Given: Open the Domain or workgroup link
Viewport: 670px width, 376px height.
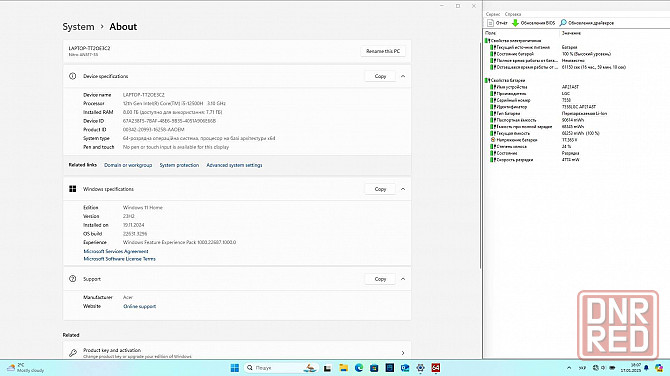Looking at the screenshot, I should pos(128,165).
